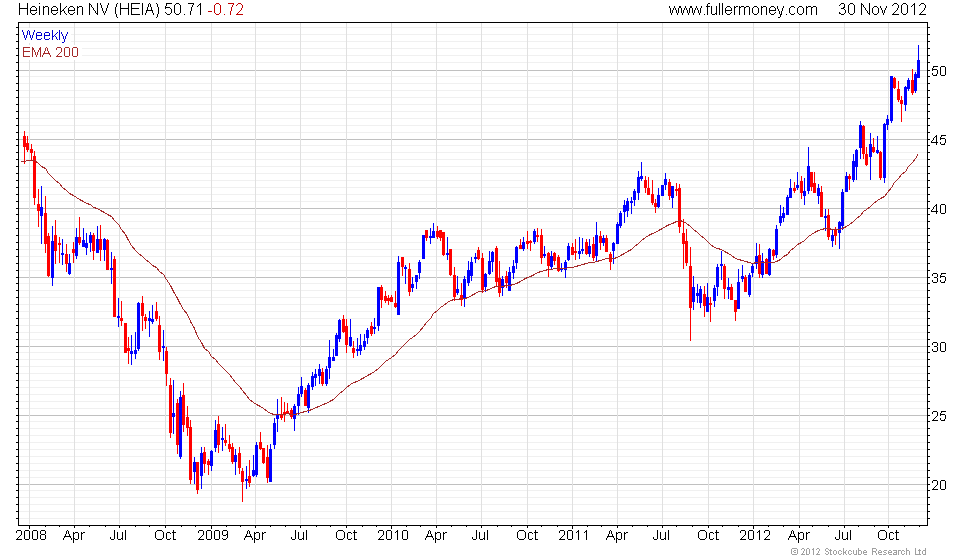Screen dimensions: 980x560
Task: Select the 'EMA 200' legend label
Action: (51, 52)
